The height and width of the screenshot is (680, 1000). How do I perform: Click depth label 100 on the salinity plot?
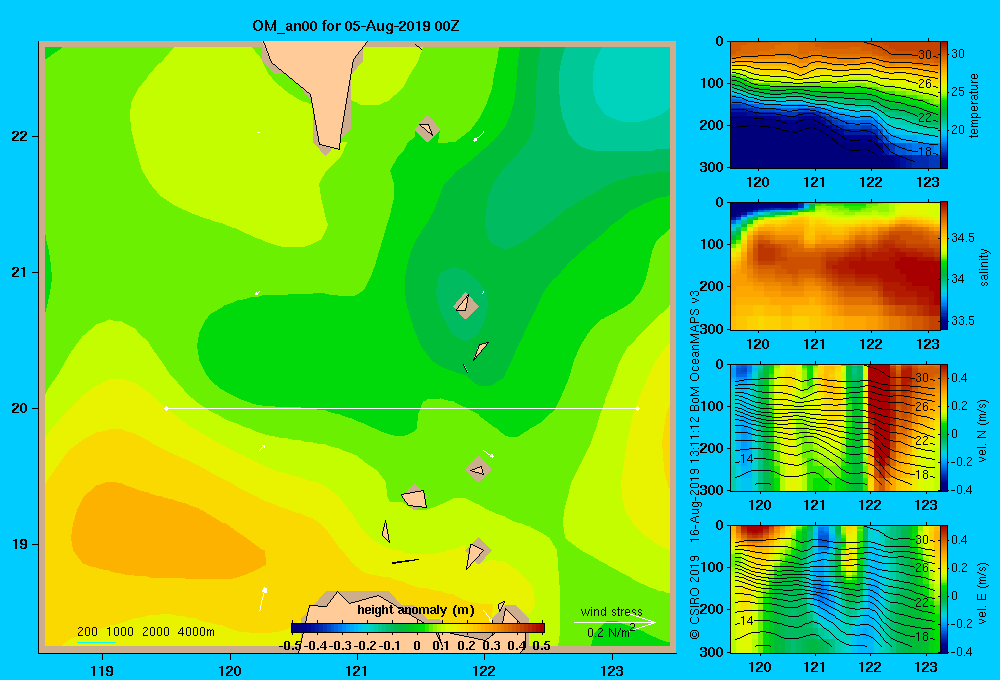coord(712,244)
